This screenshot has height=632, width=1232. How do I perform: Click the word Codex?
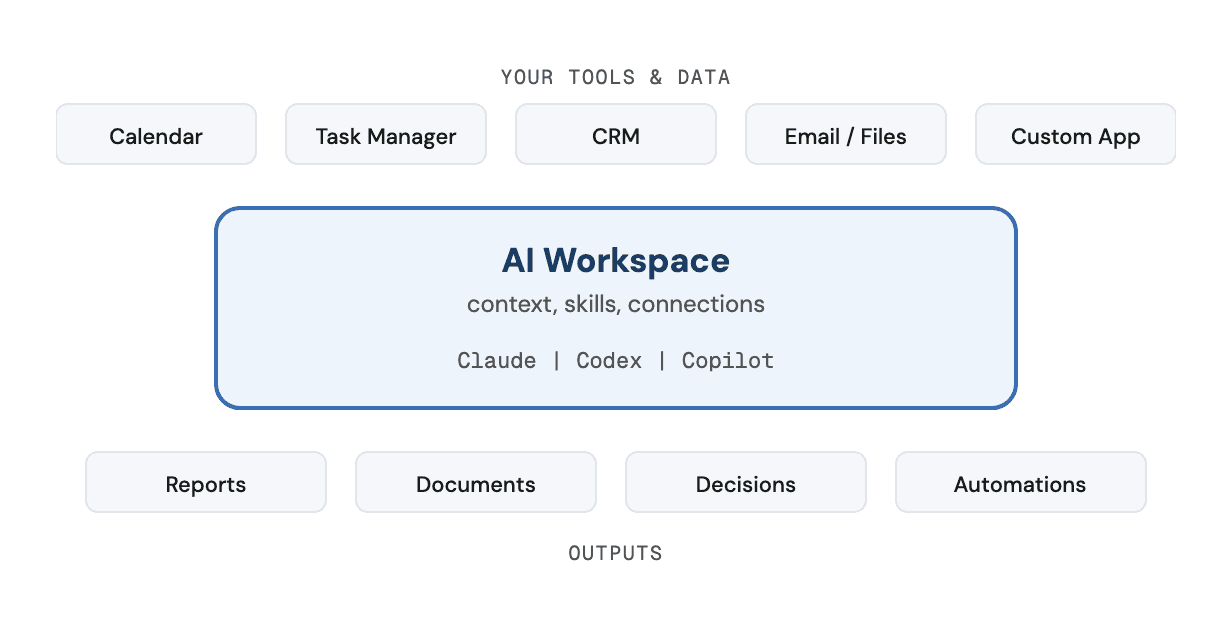[609, 360]
